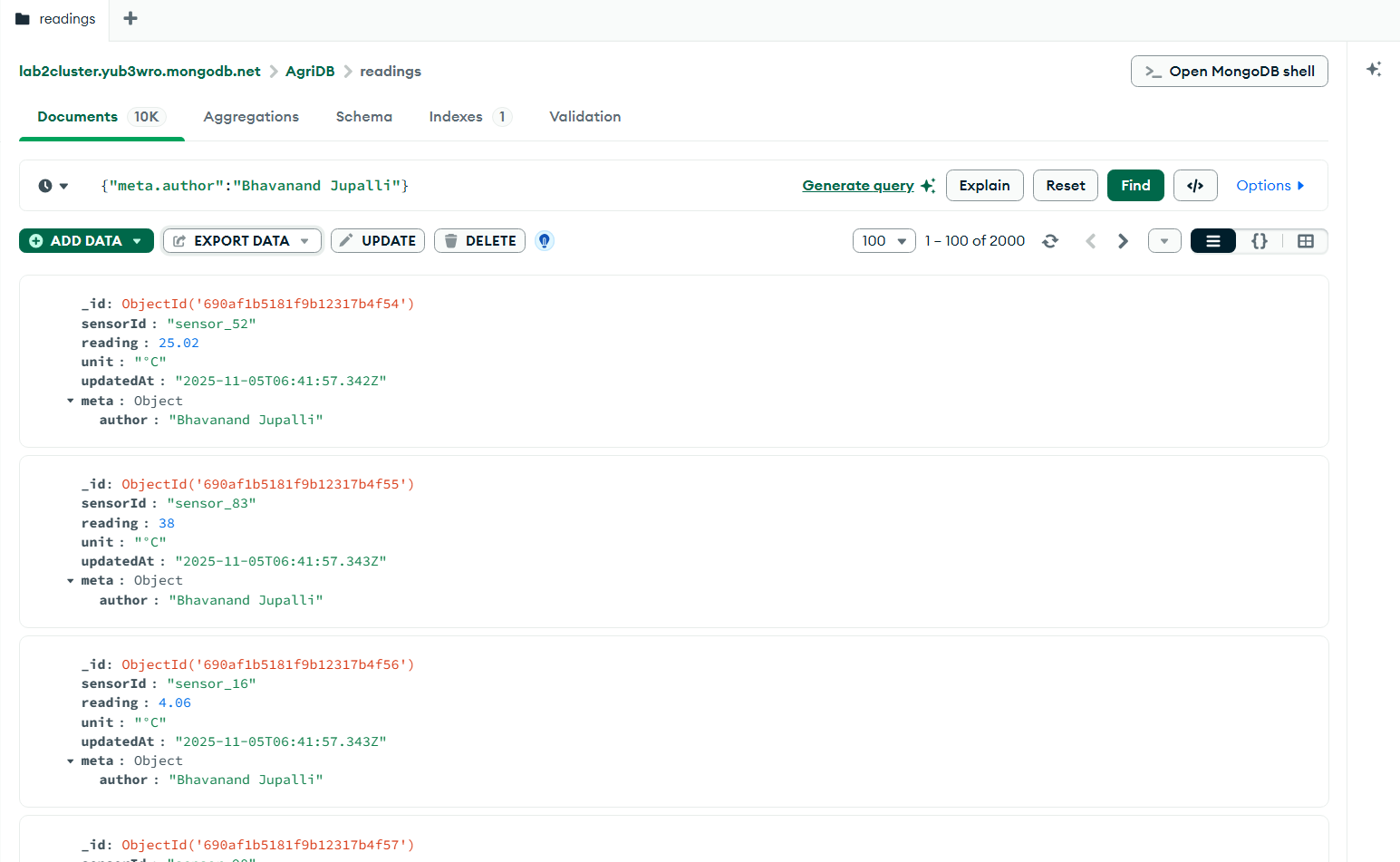Refresh the document results
Viewport: 1400px width, 862px height.
1050,241
